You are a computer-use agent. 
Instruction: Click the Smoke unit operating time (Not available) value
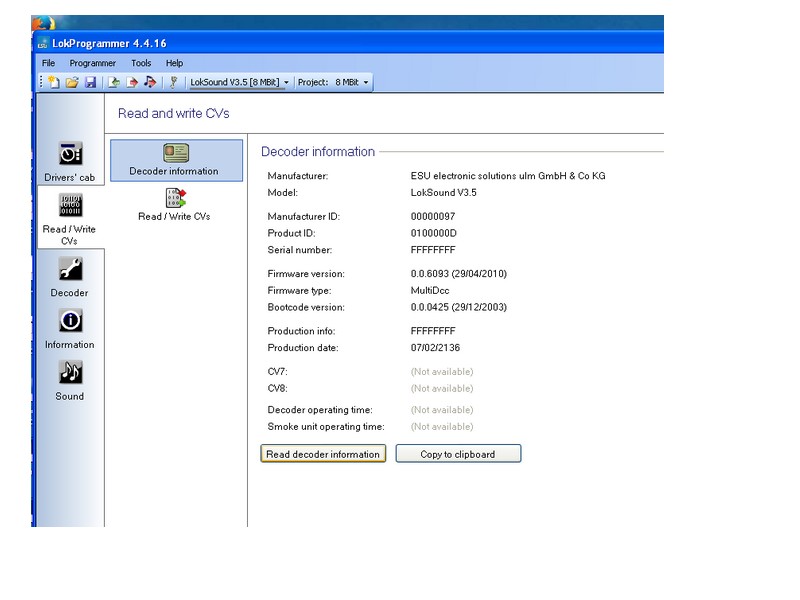442,427
